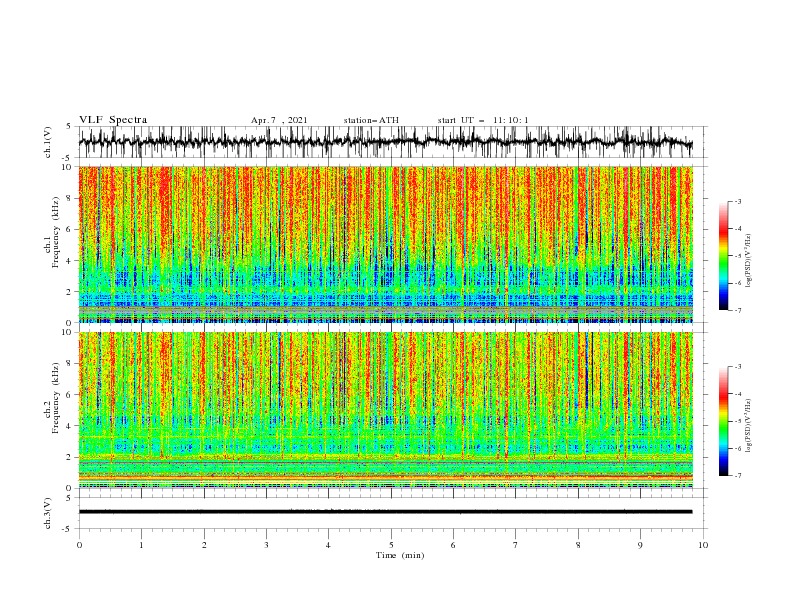Click time axis tick label '7'
Viewport: 792px width, 612px height.
point(516,545)
